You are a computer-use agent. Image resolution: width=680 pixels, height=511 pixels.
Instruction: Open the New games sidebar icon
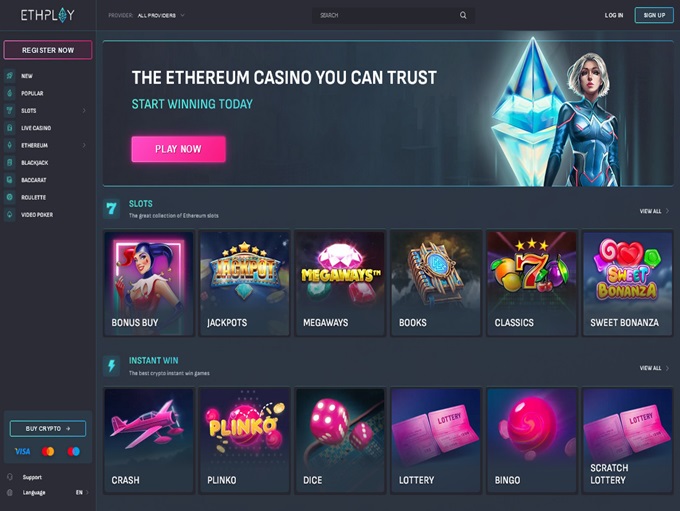10,75
